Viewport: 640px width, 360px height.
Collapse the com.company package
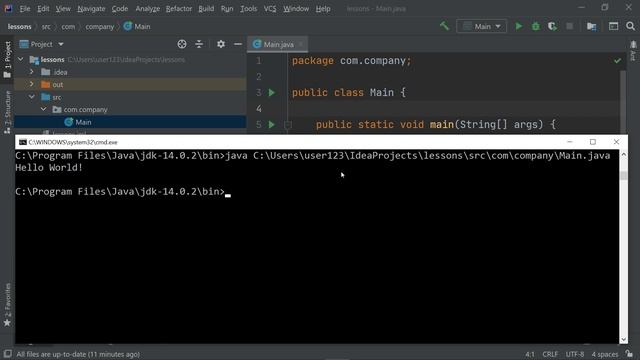point(43,109)
